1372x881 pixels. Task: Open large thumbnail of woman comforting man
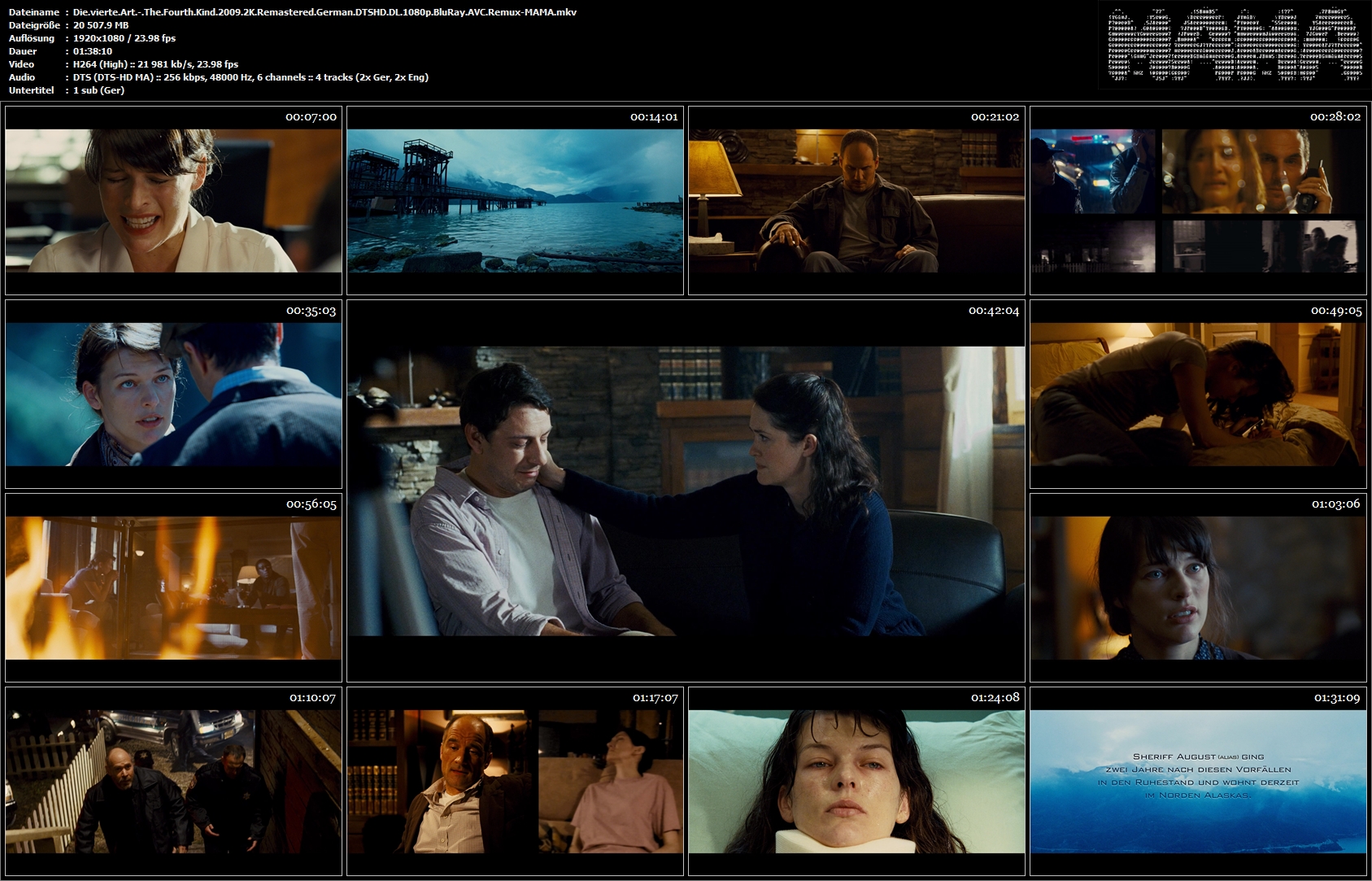[x=686, y=491]
